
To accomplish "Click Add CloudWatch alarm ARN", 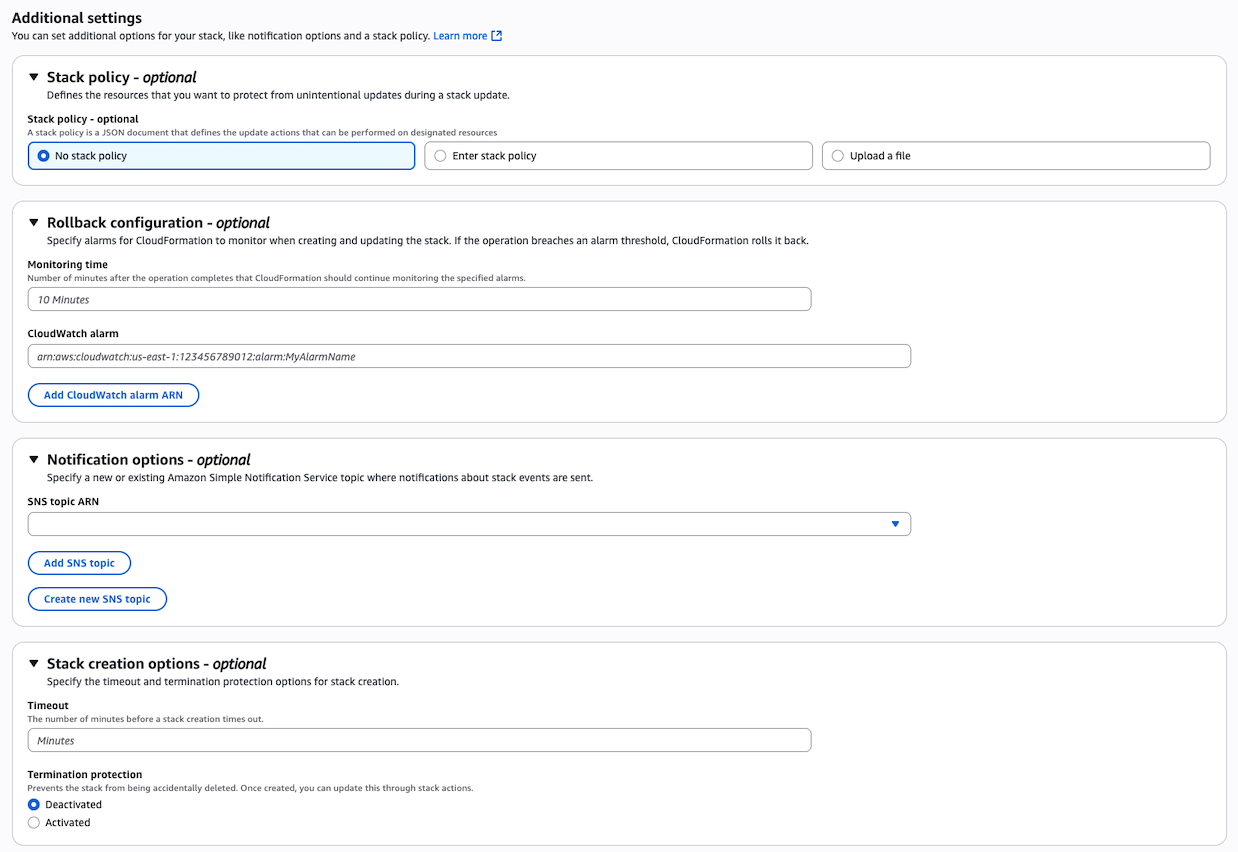I will pos(113,394).
